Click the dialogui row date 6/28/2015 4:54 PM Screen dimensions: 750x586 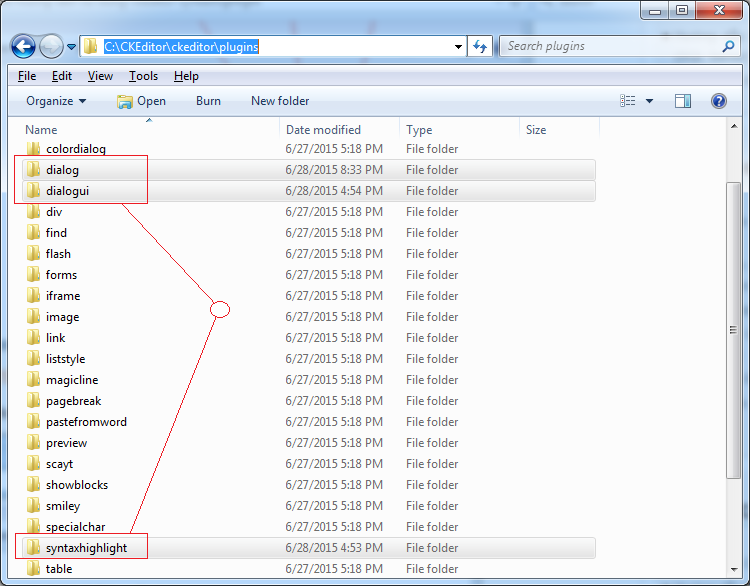point(334,191)
